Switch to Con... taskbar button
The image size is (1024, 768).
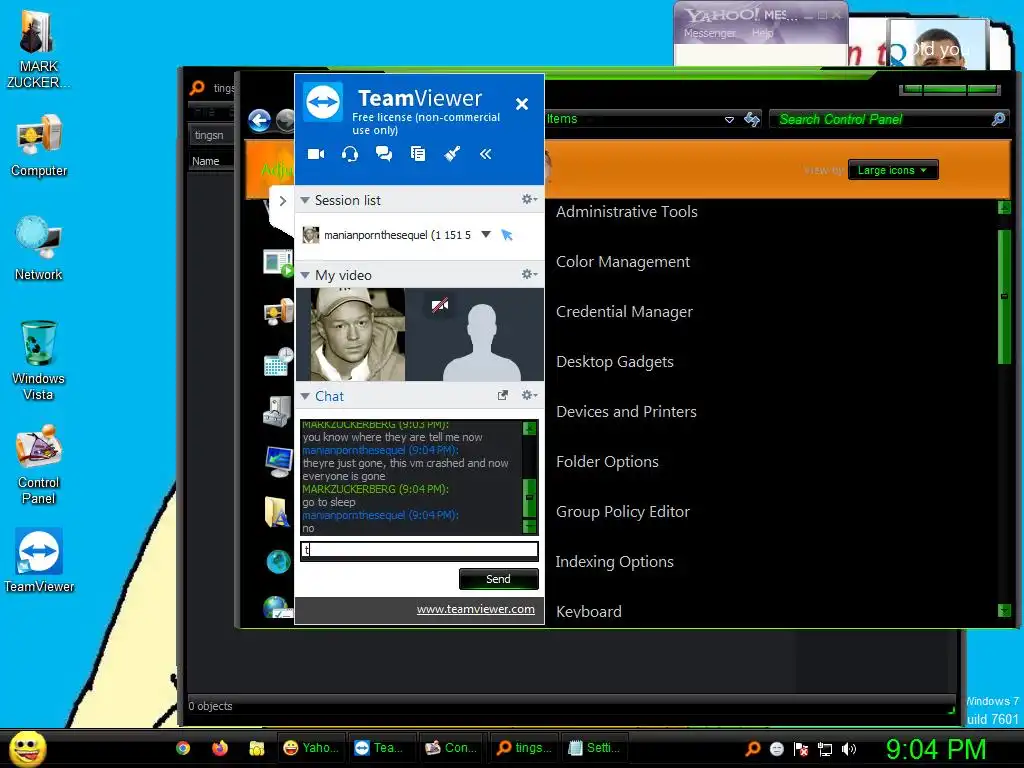point(453,748)
